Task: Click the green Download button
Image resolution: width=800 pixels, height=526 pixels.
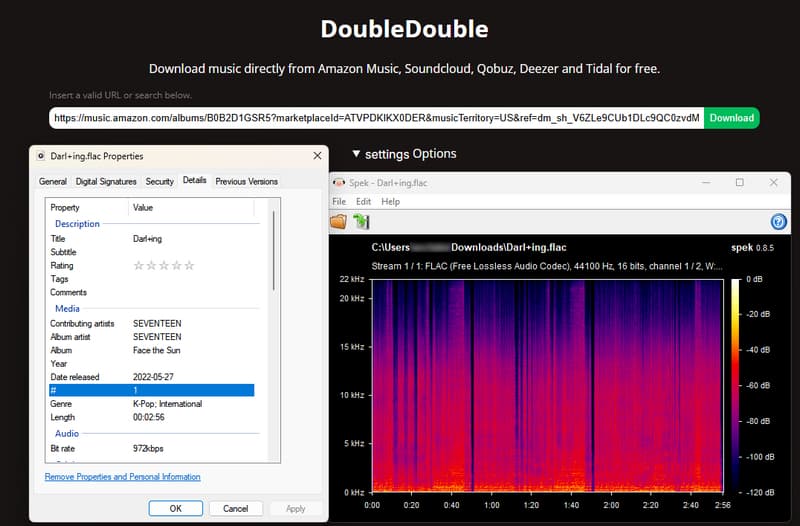Action: [x=731, y=118]
